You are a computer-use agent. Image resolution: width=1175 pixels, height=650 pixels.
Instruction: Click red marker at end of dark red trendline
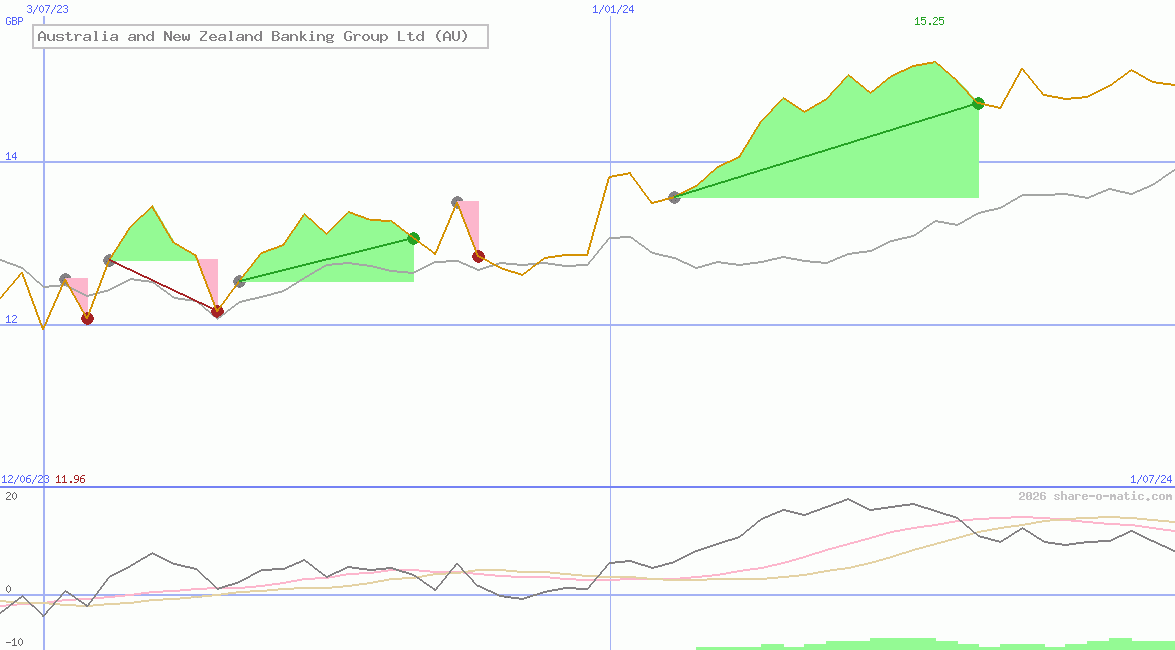[x=217, y=311]
